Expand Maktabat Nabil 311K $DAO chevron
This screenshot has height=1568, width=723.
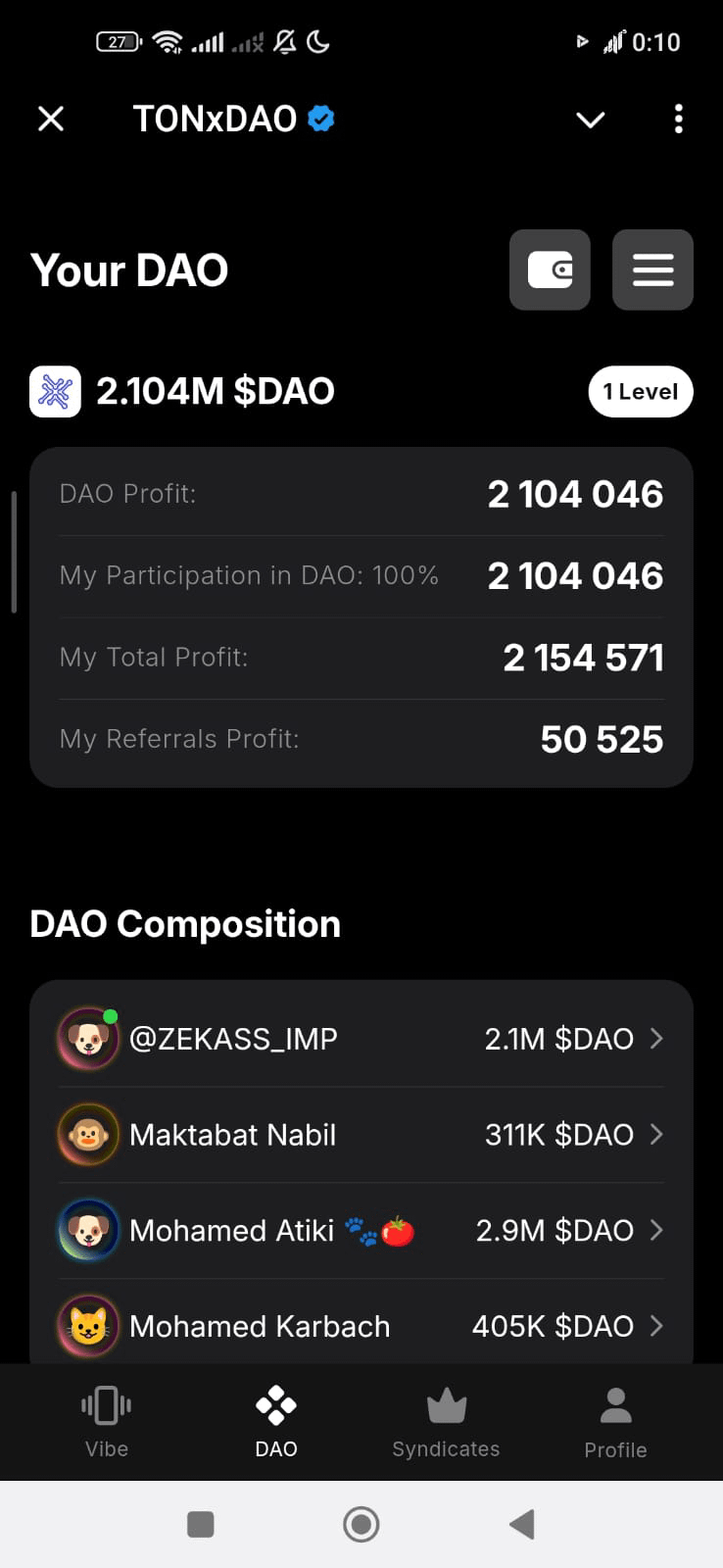point(656,1135)
